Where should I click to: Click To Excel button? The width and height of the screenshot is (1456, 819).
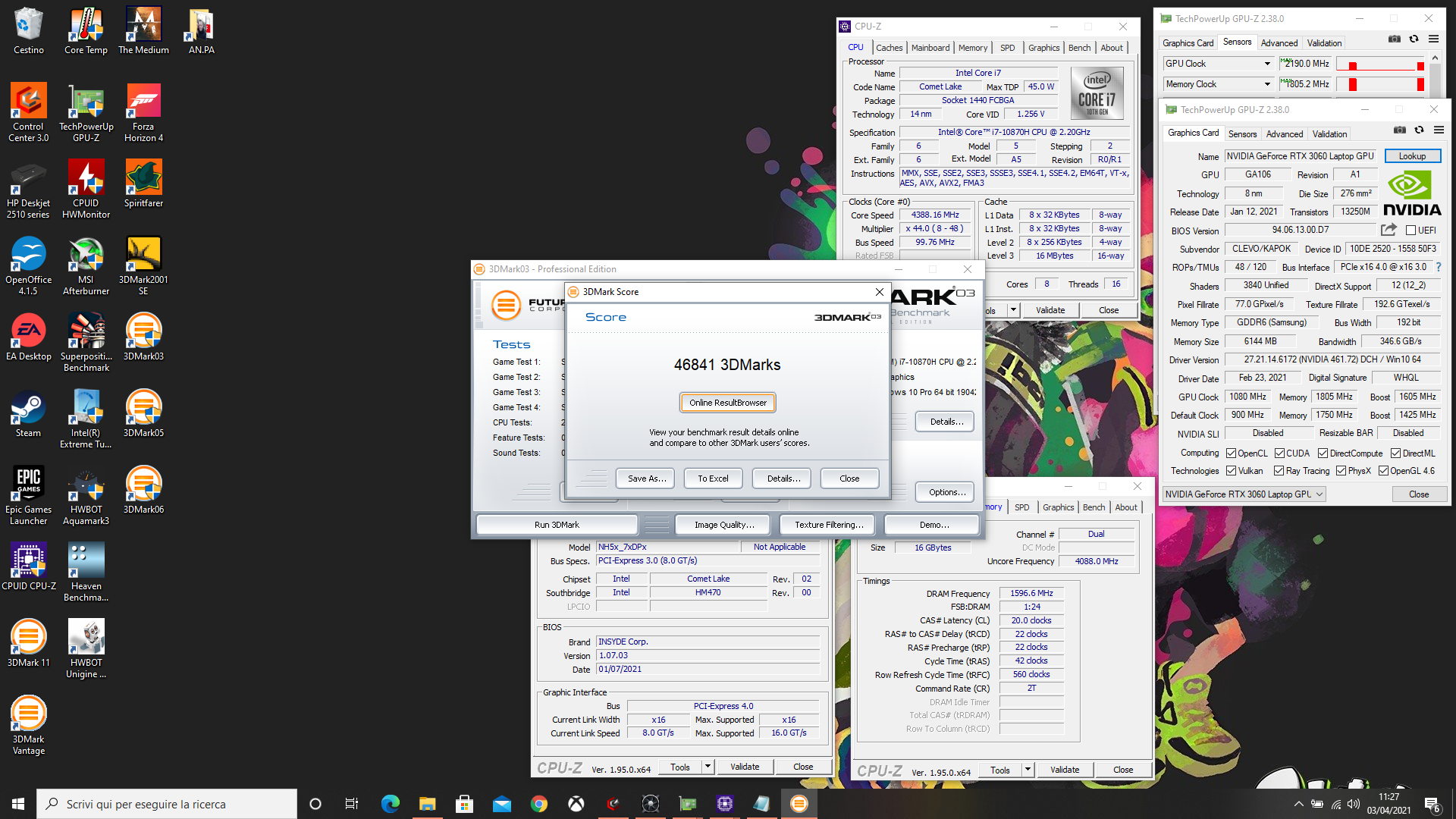click(x=713, y=479)
